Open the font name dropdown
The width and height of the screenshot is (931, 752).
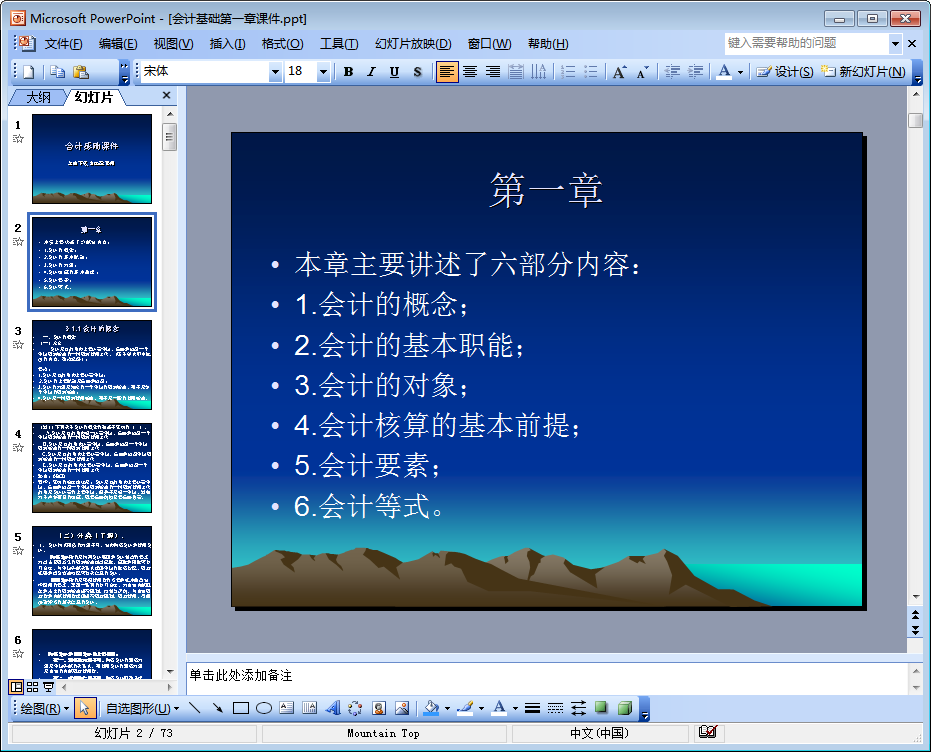tap(275, 72)
